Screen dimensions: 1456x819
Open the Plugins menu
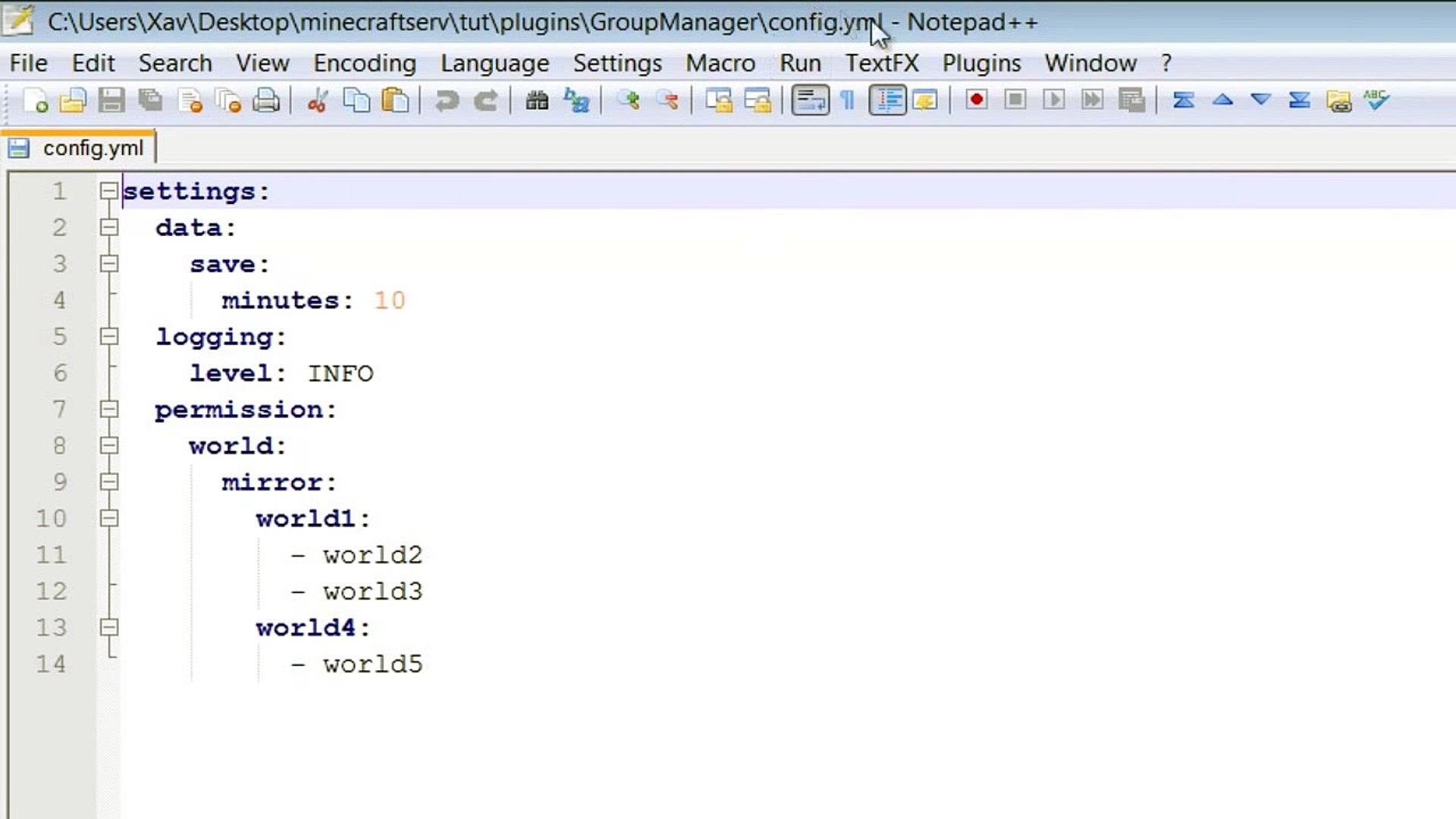[981, 63]
